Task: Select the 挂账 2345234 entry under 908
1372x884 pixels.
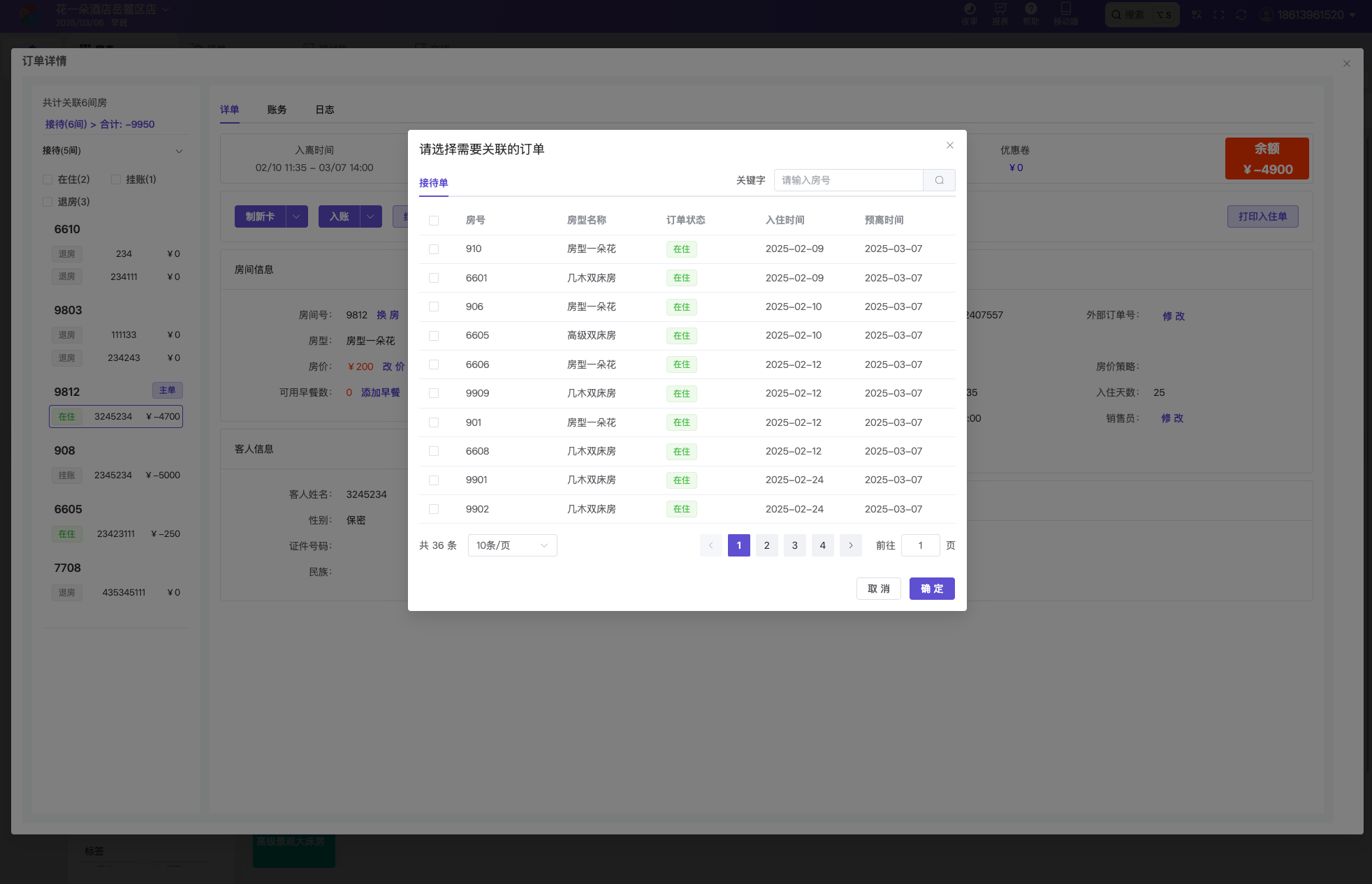Action: 116,475
